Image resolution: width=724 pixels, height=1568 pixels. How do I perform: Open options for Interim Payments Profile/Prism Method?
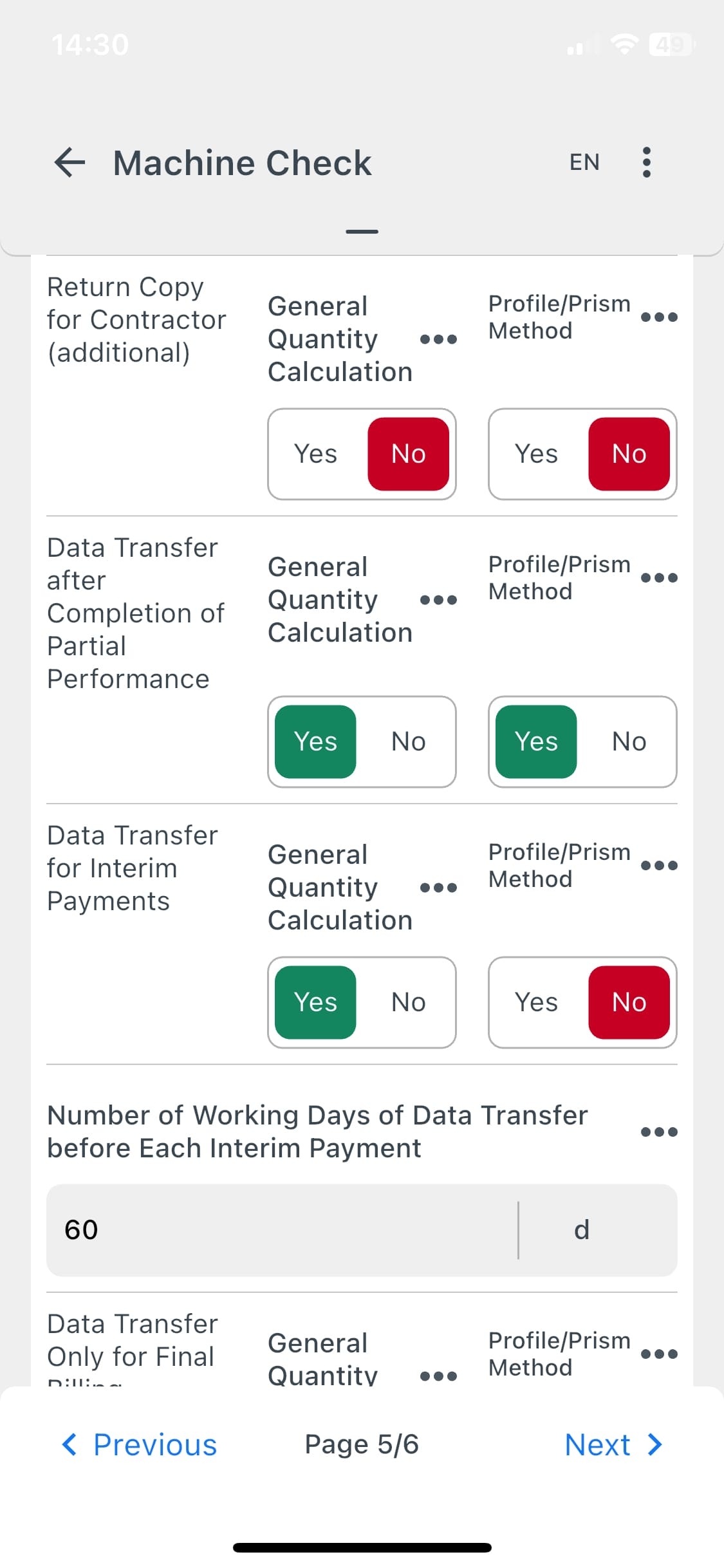click(659, 865)
